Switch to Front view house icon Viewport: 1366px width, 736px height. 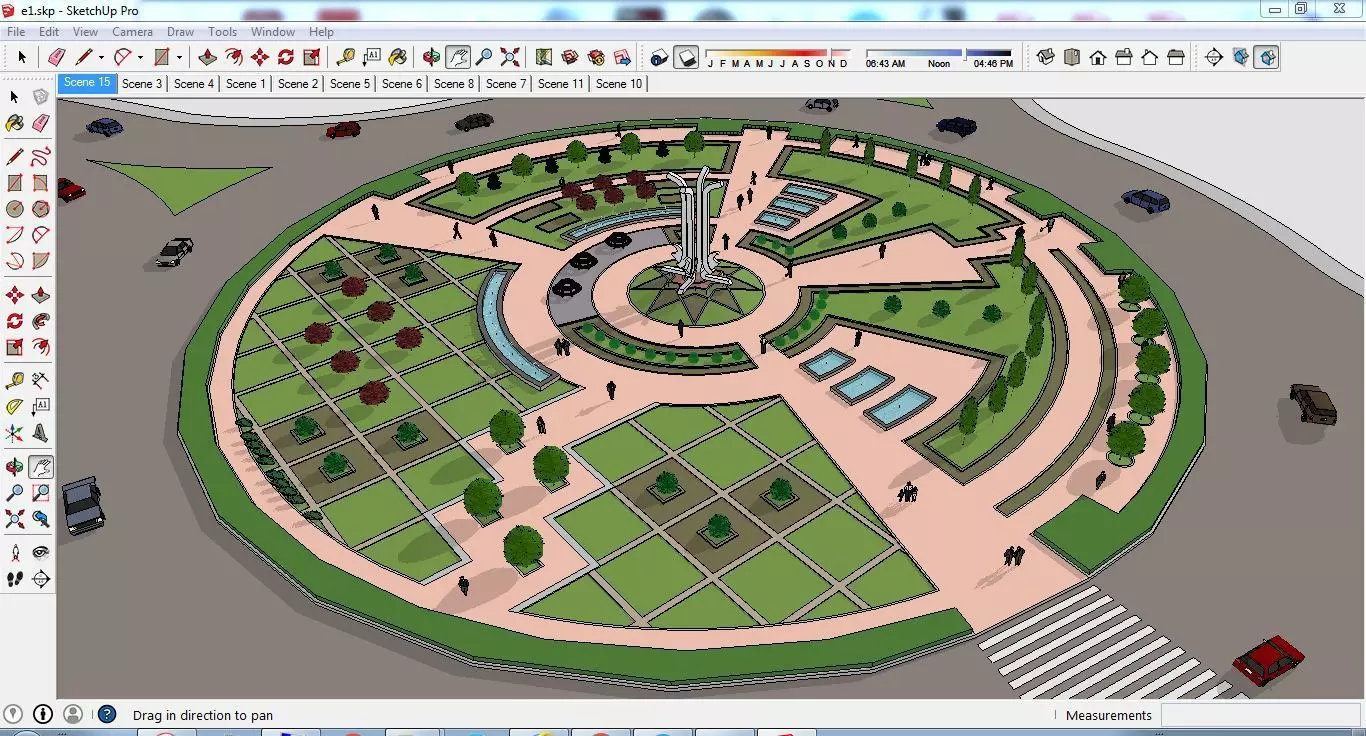[x=1098, y=57]
